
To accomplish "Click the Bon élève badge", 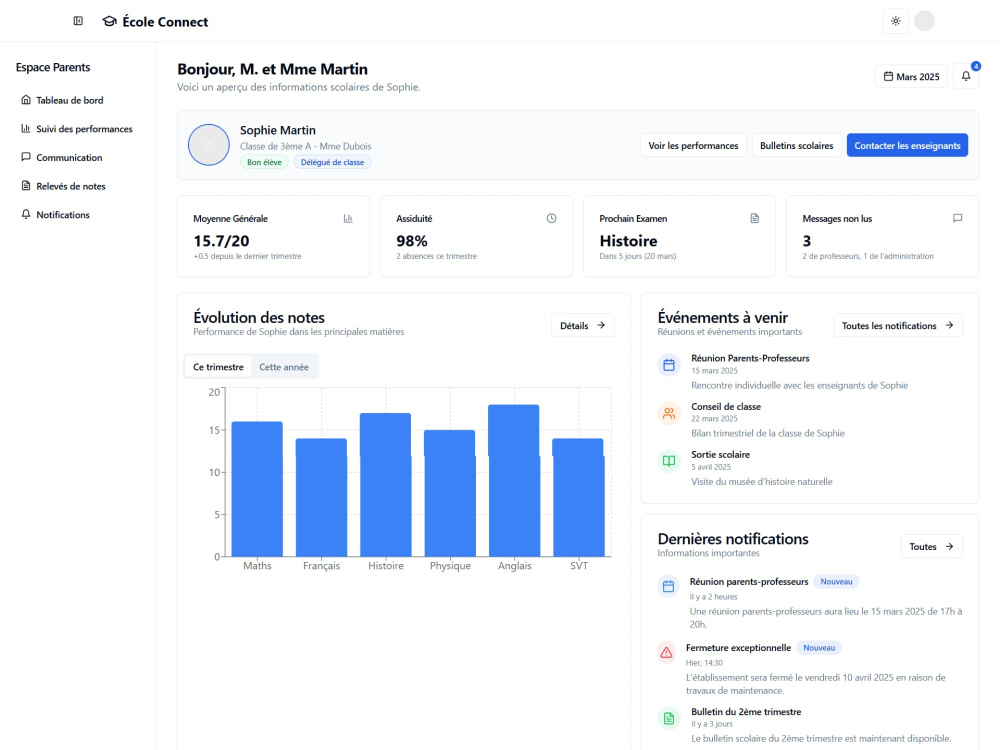I will [x=264, y=162].
